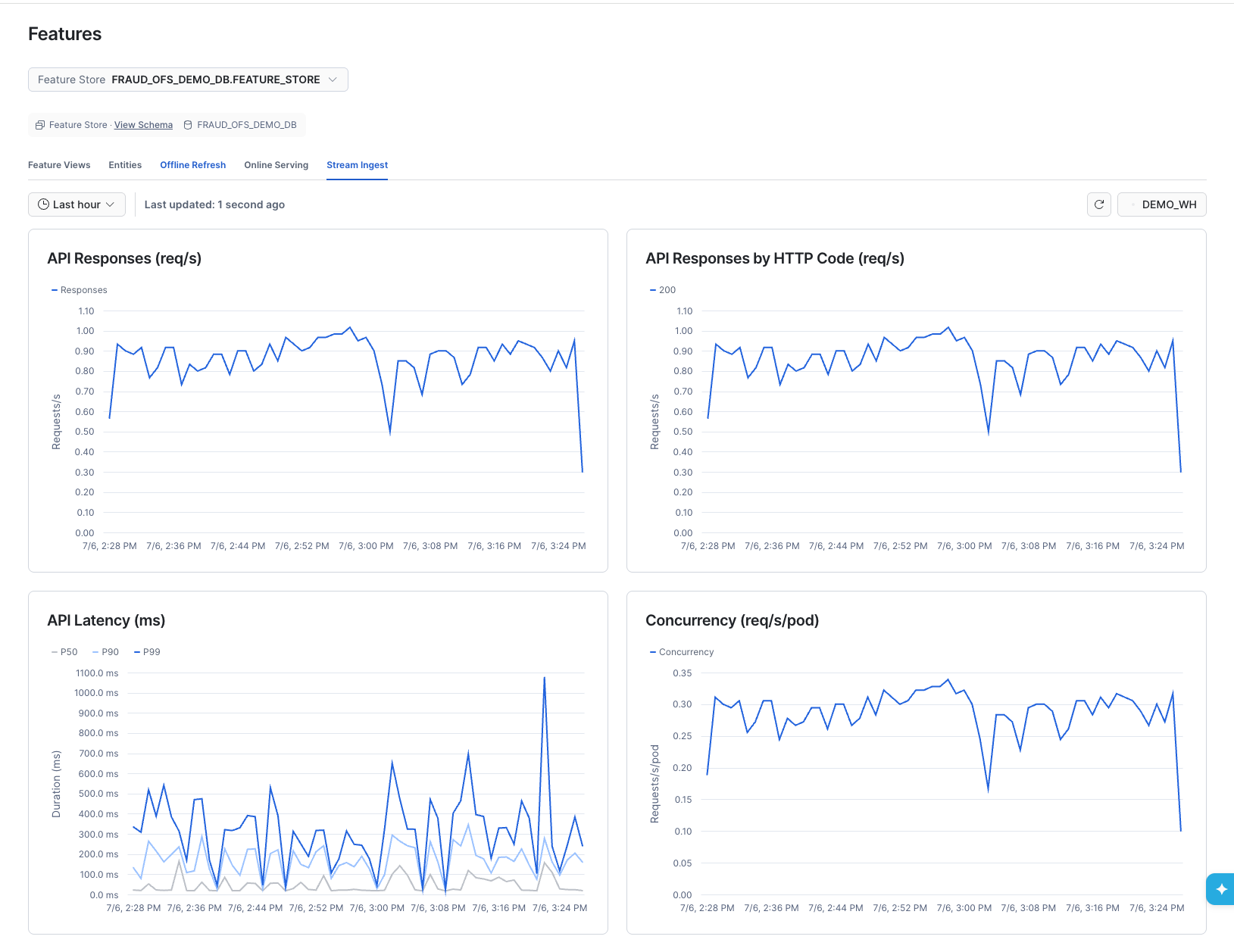
Task: Open the DEMO_WH warehouse selector
Action: pyautogui.click(x=1161, y=204)
